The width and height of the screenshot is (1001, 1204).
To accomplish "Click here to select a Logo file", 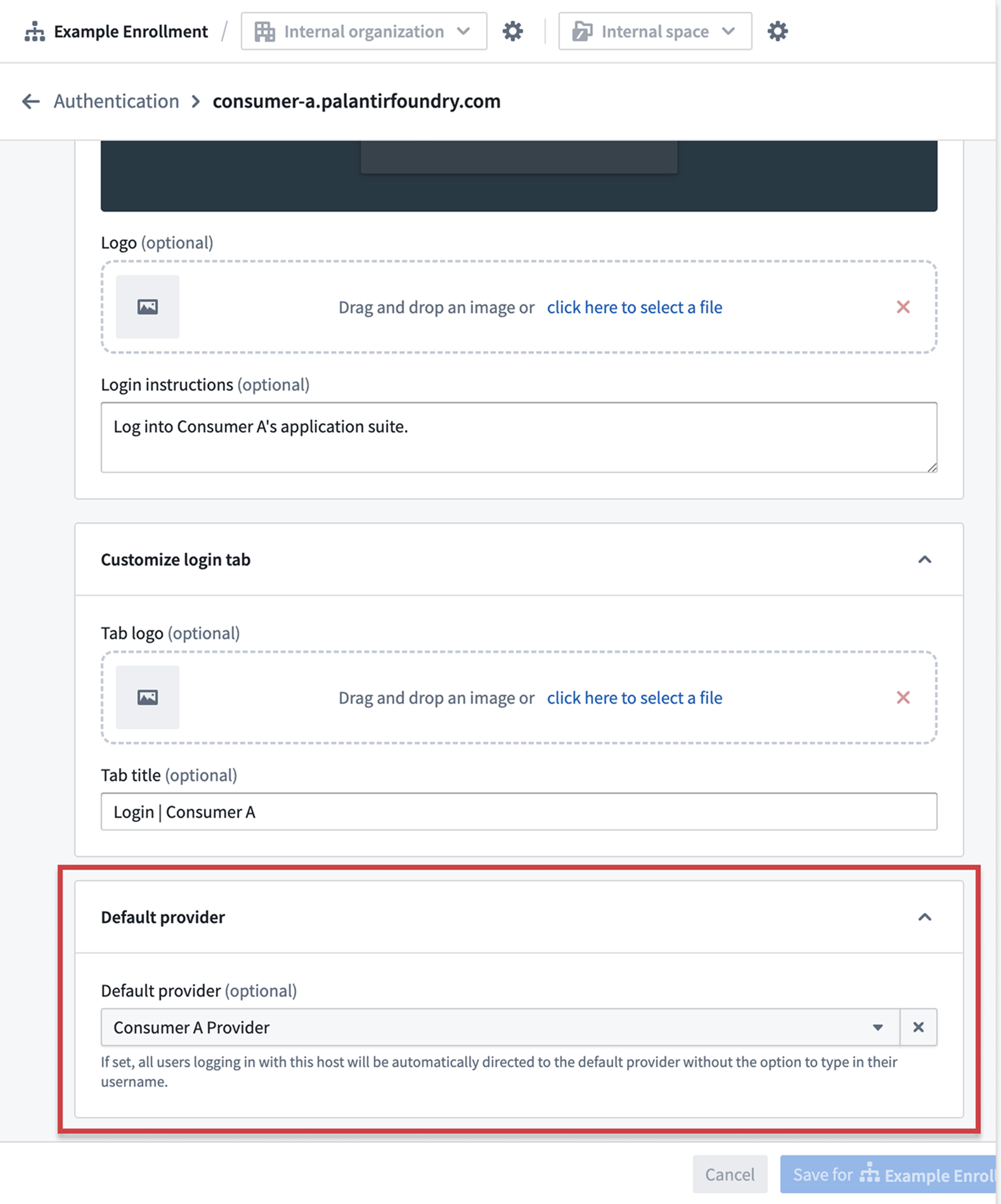I will click(x=634, y=307).
